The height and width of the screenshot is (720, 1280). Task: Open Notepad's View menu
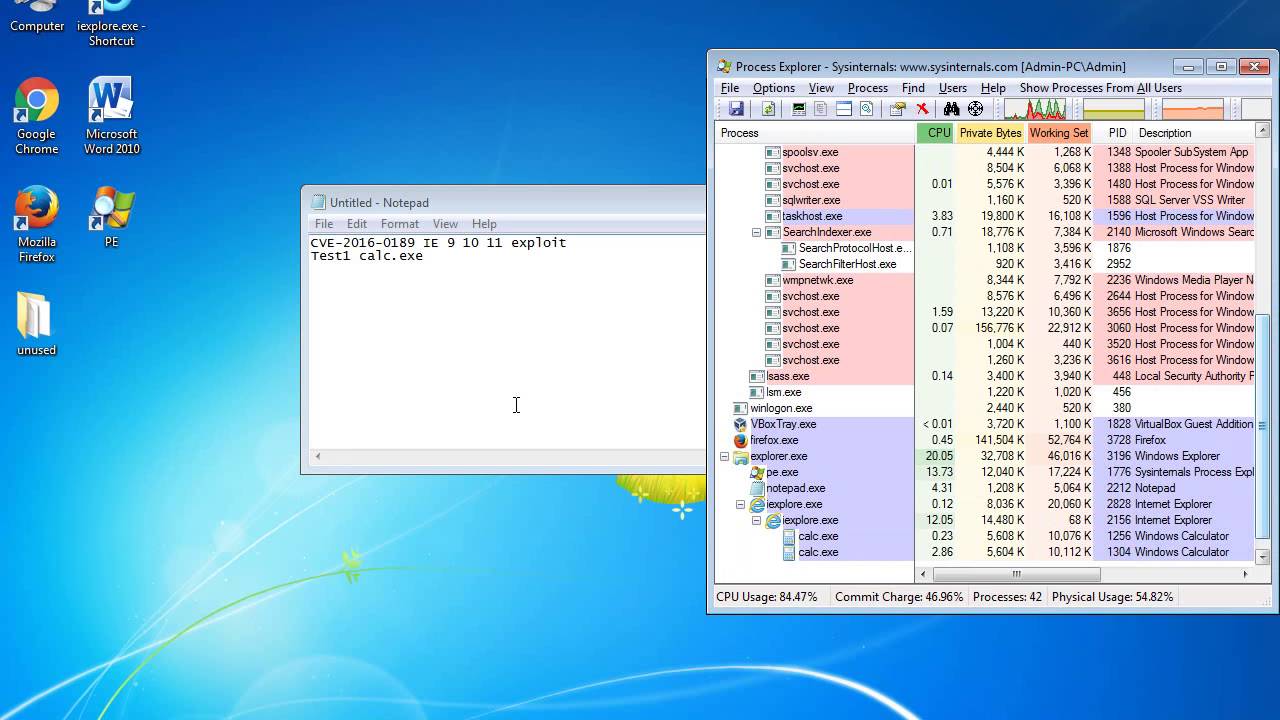click(x=445, y=224)
